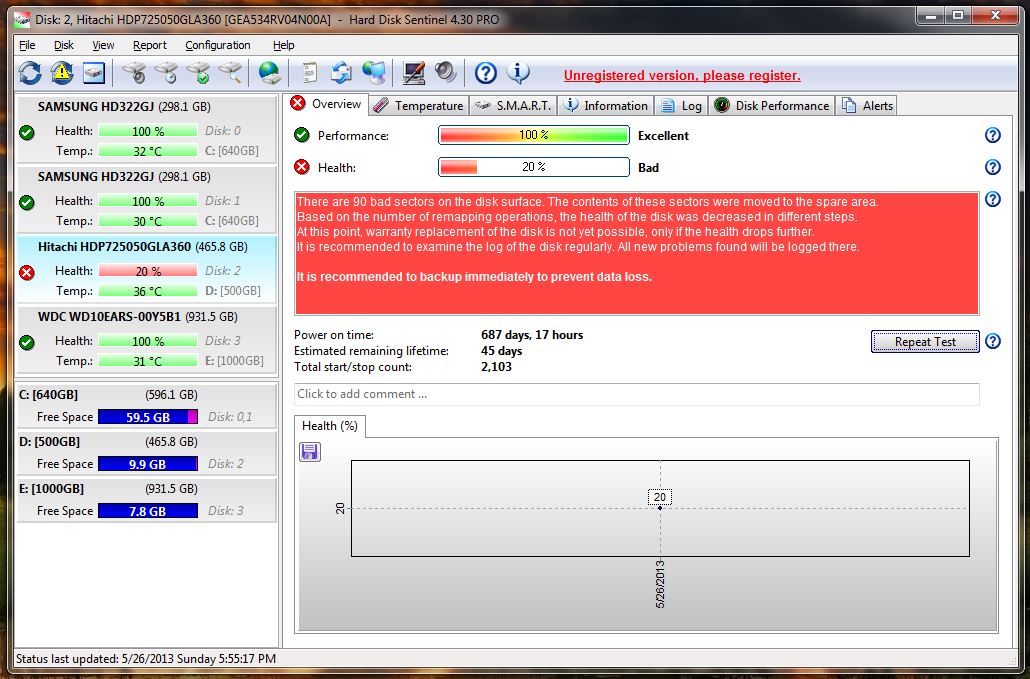
Task: Open the Disk menu
Action: (64, 45)
